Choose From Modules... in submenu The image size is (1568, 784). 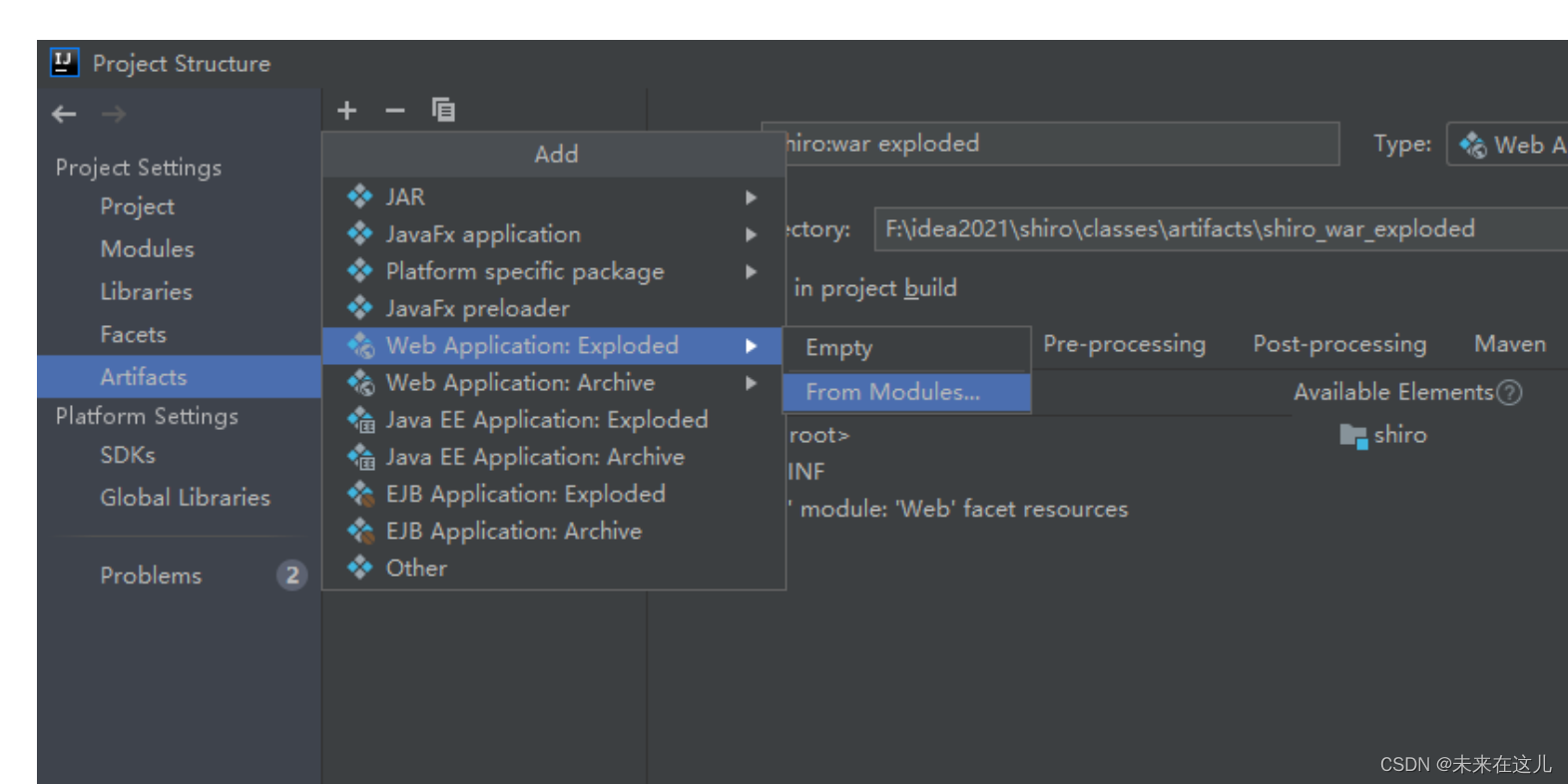click(x=906, y=392)
